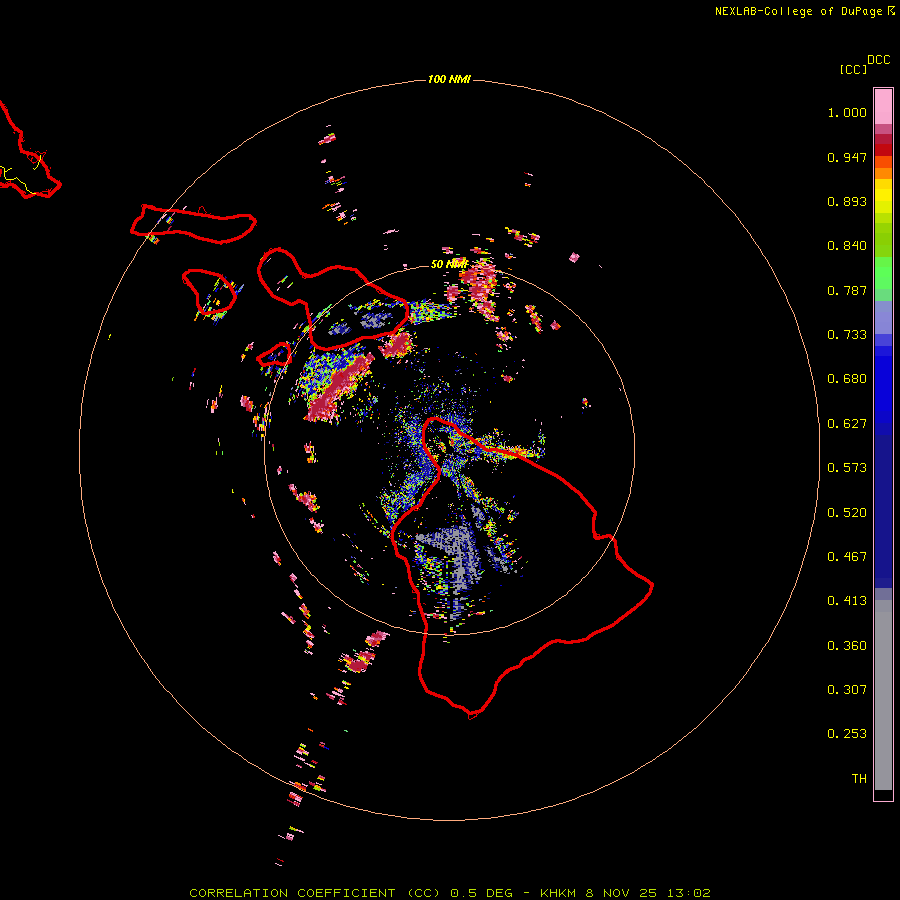Click the 0.253 color scale value
This screenshot has height=900, width=900.
(x=847, y=734)
